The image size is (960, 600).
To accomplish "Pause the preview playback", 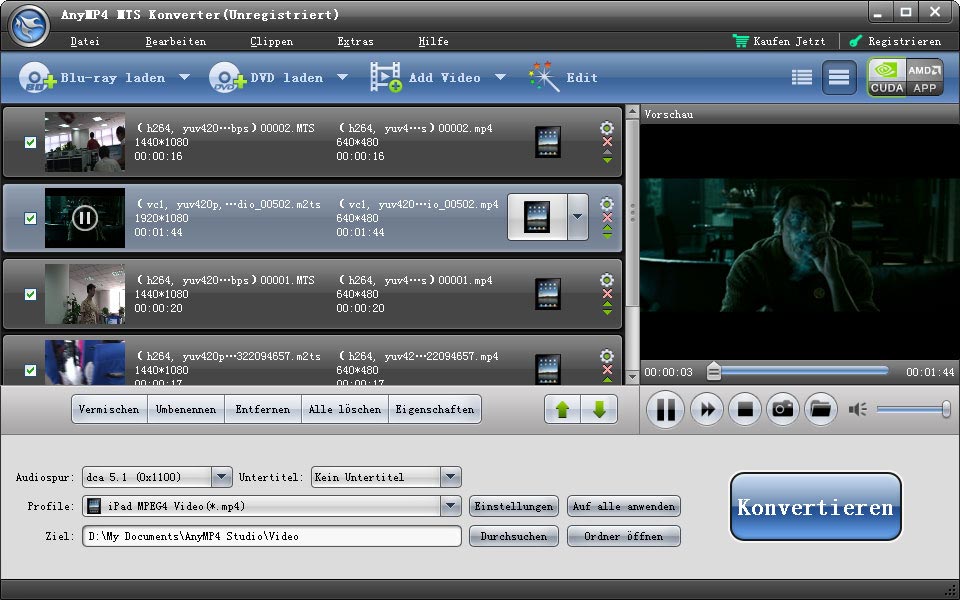I will click(x=666, y=409).
